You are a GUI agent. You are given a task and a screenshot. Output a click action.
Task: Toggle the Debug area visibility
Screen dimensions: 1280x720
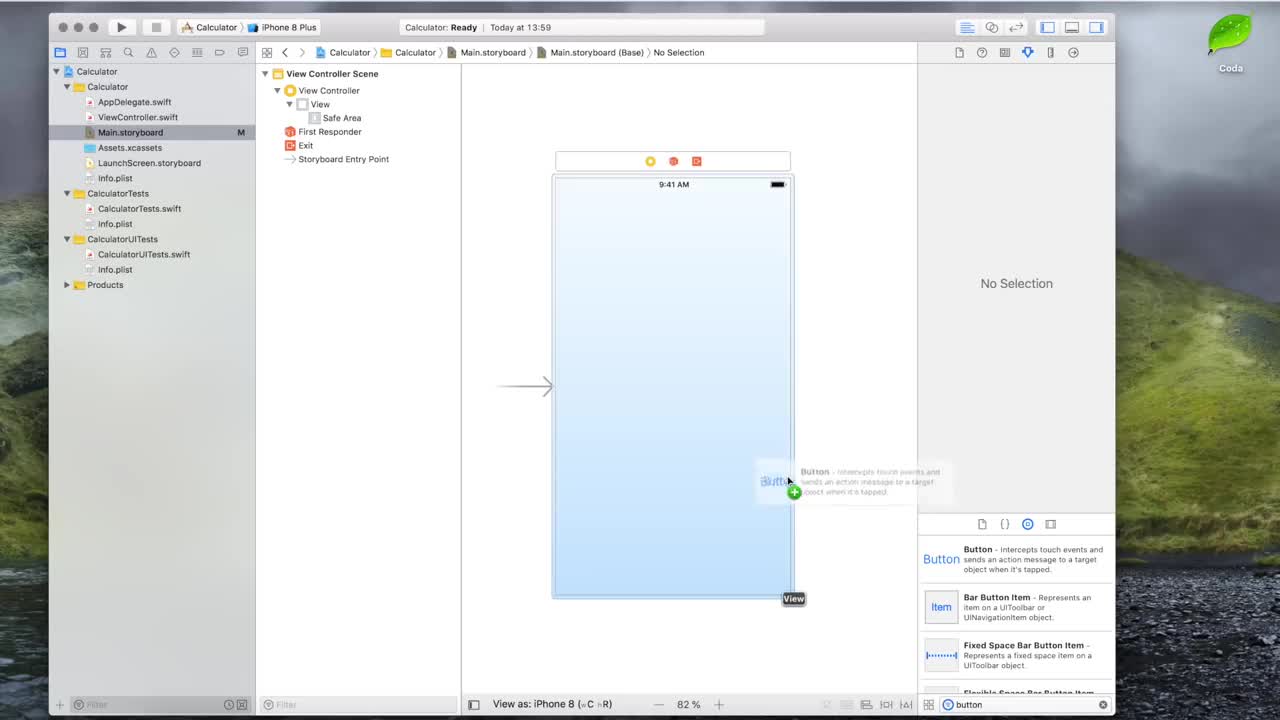pos(1071,27)
